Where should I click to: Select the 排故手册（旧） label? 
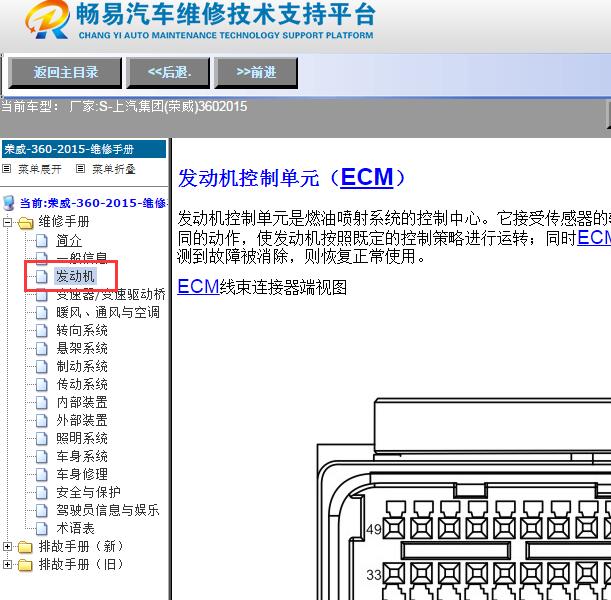click(x=81, y=564)
